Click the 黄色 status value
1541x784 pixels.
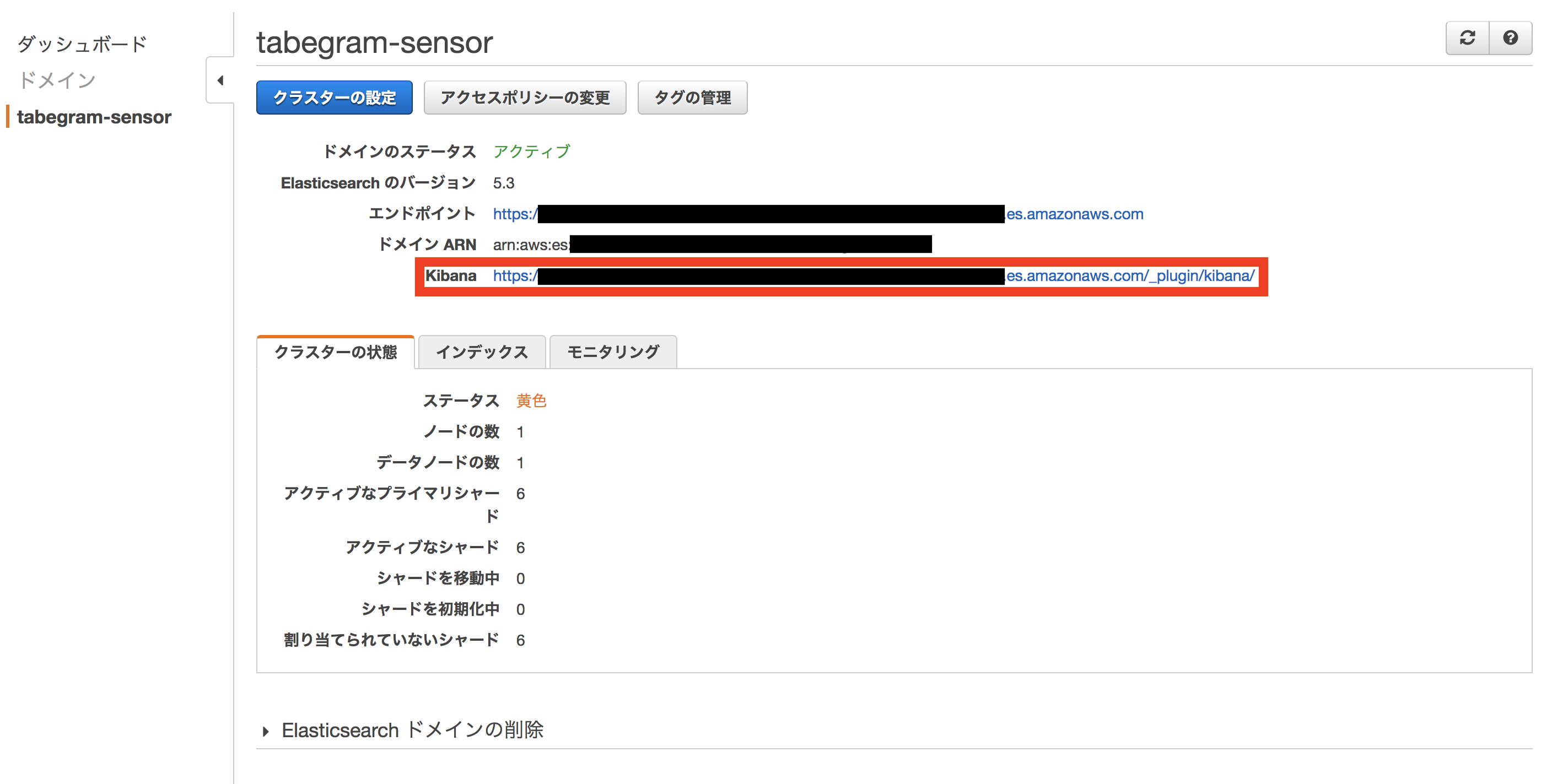click(531, 401)
